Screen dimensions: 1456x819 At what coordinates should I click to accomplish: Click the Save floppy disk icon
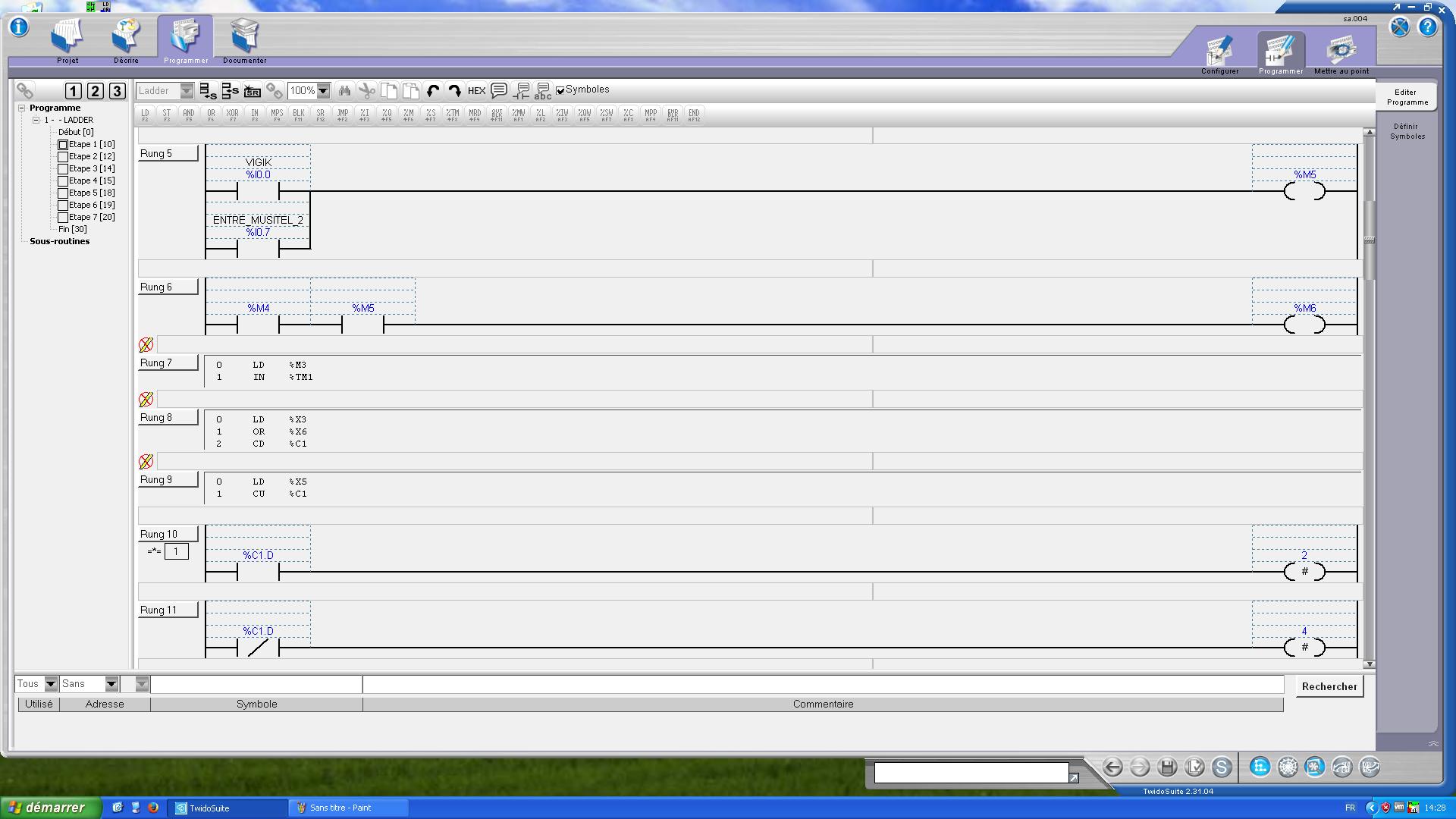pos(1167,767)
